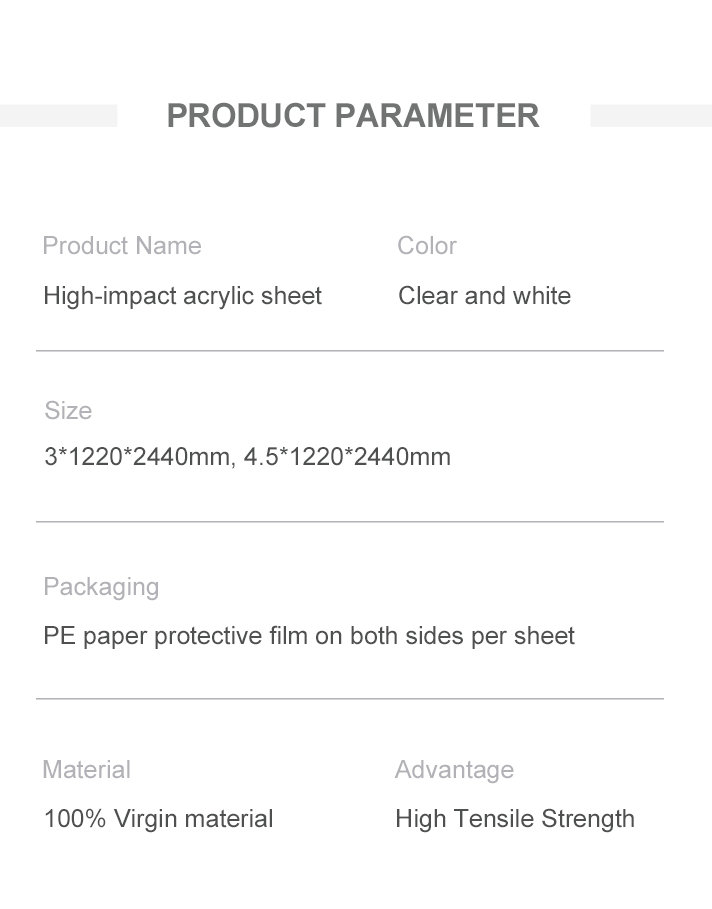This screenshot has height=909, width=712.
Task: Select the "Material" label
Action: pyautogui.click(x=86, y=770)
